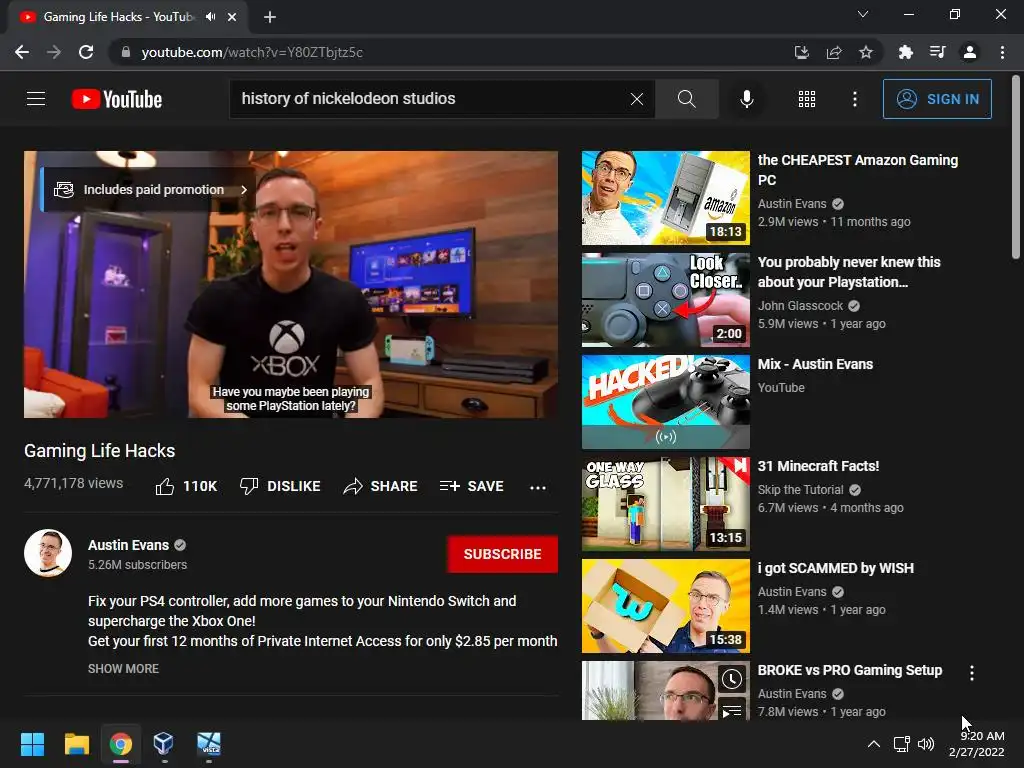Open the Vista taskbar app icon
Image resolution: width=1024 pixels, height=768 pixels.
[209, 744]
